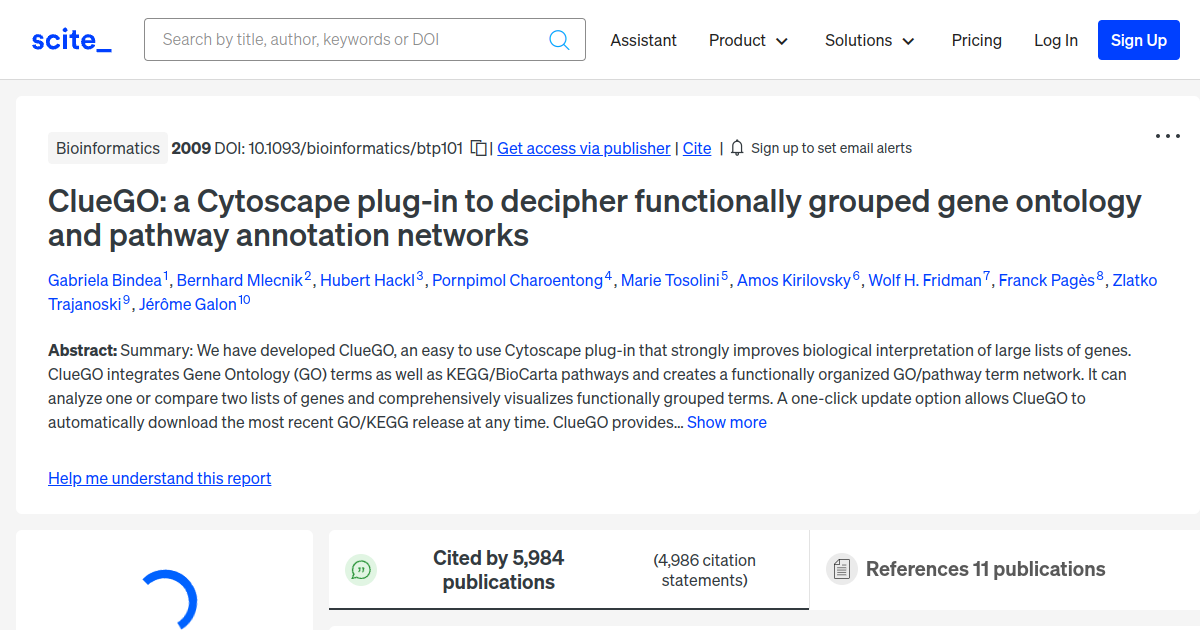This screenshot has height=630, width=1200.
Task: Expand the Solutions dropdown menu
Action: 869,40
